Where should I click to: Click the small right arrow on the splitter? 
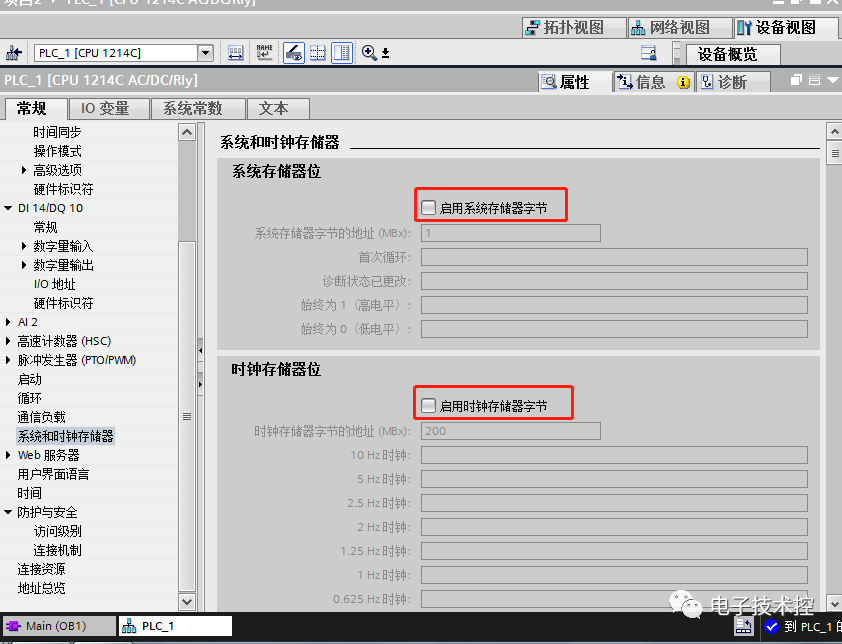[x=200, y=384]
